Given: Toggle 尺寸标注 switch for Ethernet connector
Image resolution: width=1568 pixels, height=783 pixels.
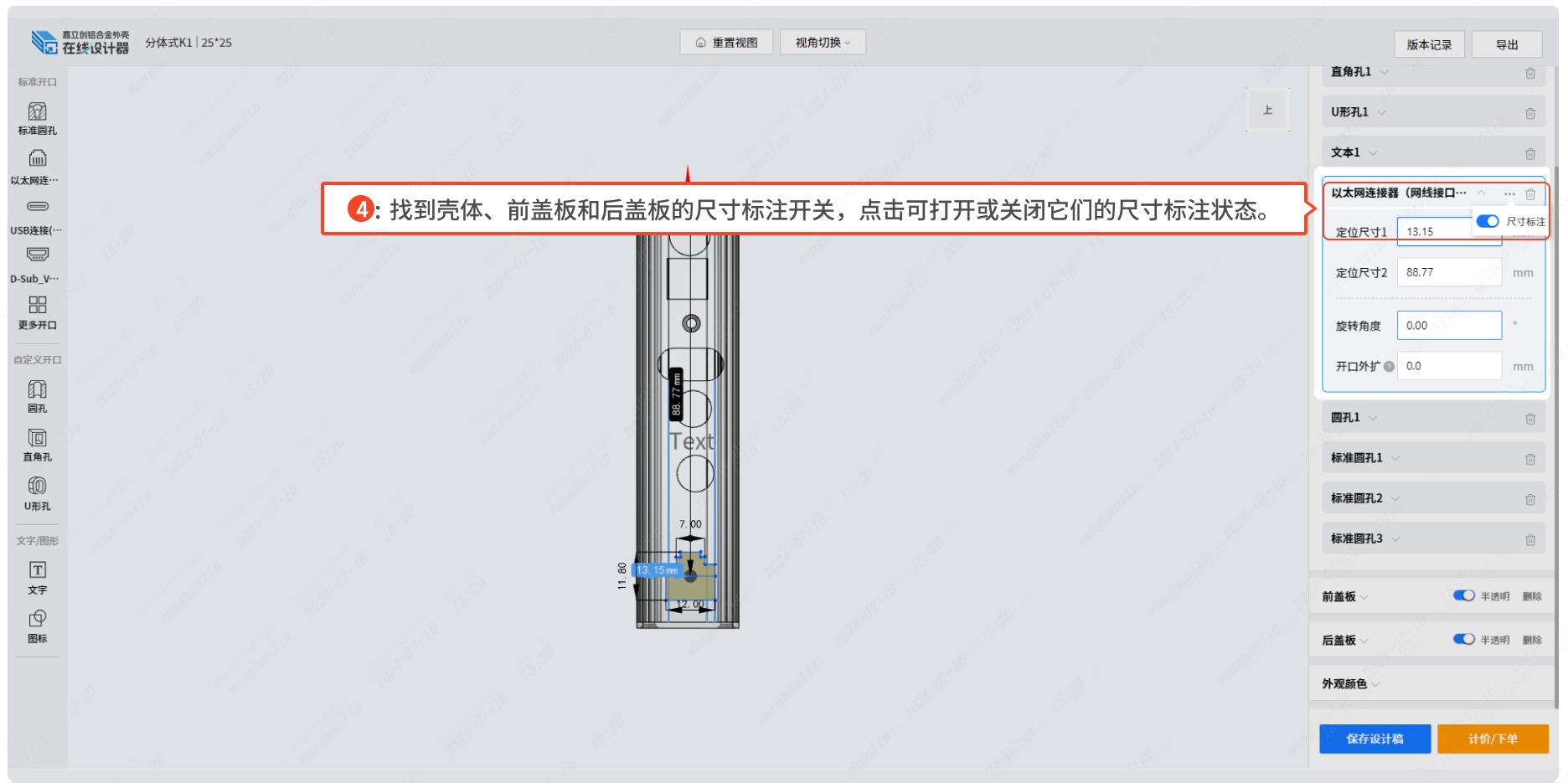Looking at the screenshot, I should [1488, 221].
